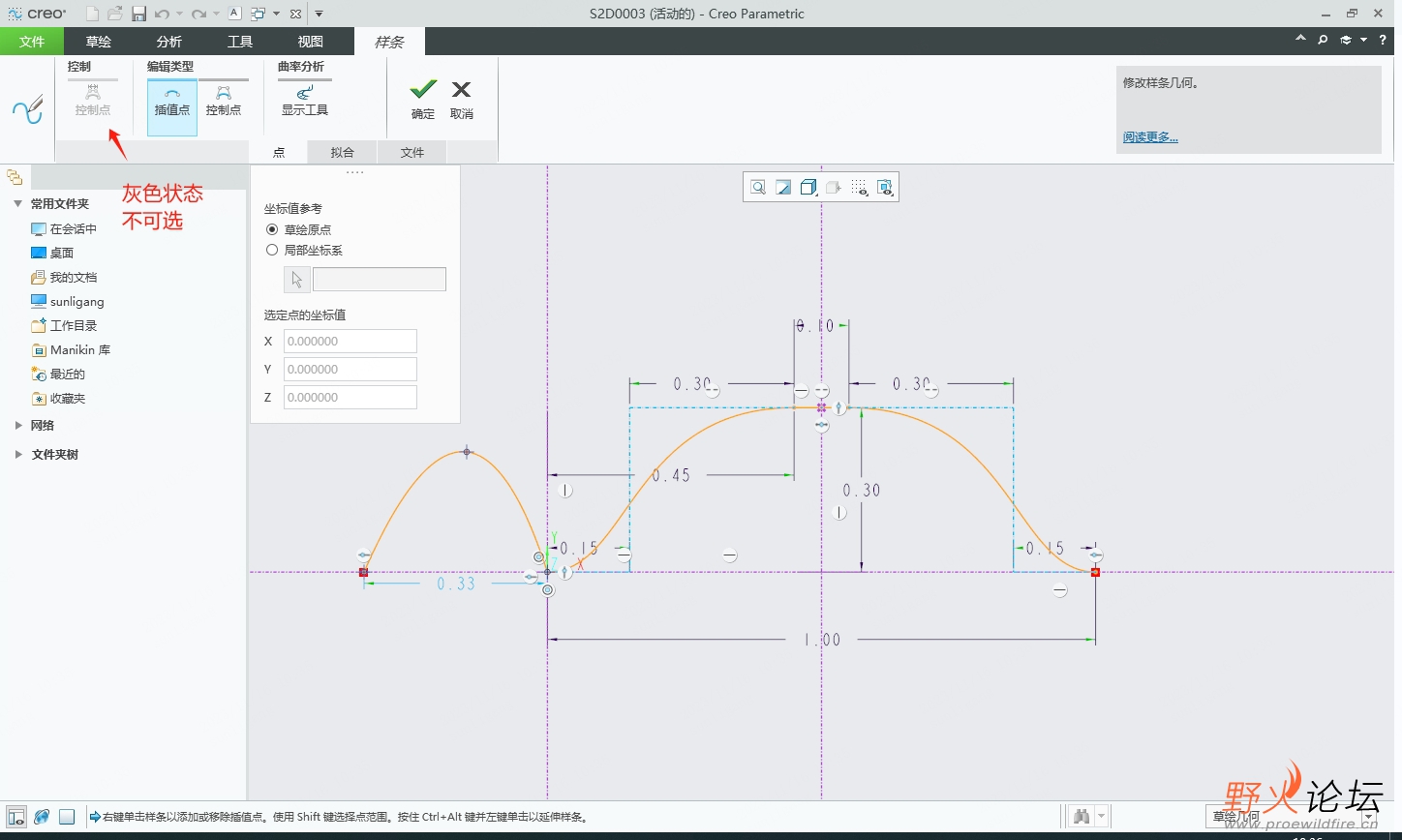1402x840 pixels.
Task: Open the 收藏夹 folder item
Action: [58, 399]
